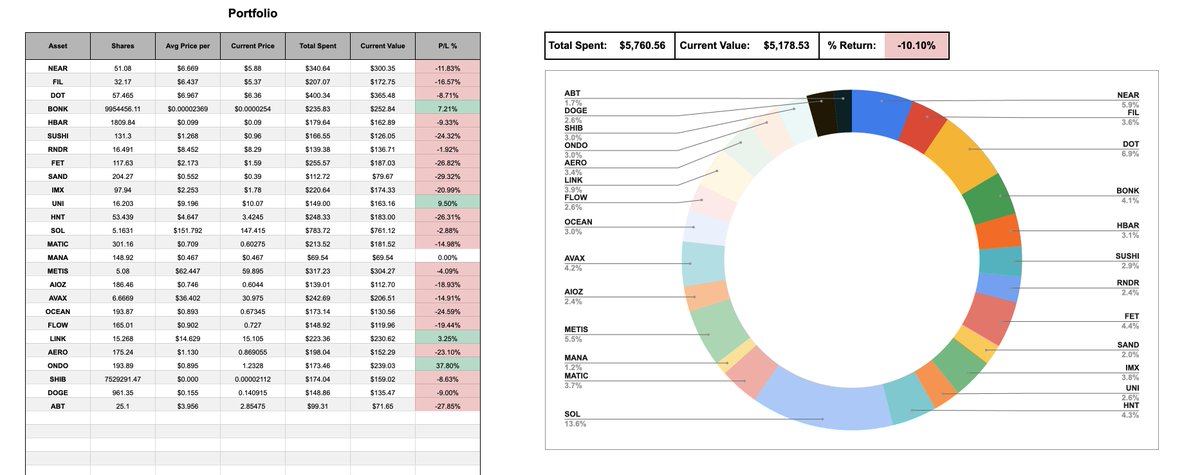Select FET P/L cell -26.82%
The width and height of the screenshot is (1200, 475).
pyautogui.click(x=447, y=161)
